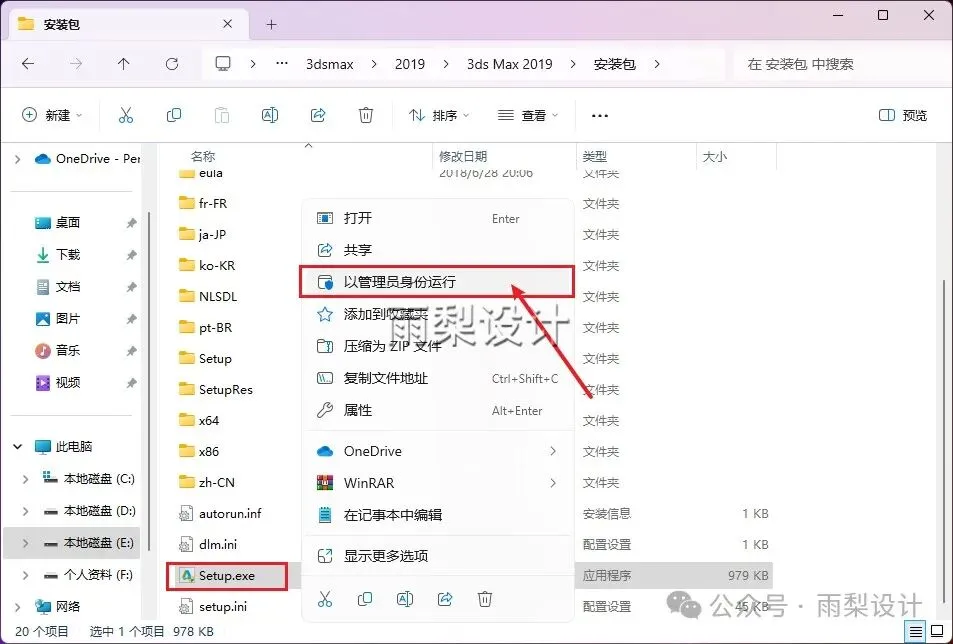This screenshot has width=953, height=644.
Task: Switch to large thumbnails view icon in the status bar
Action: pos(937,632)
